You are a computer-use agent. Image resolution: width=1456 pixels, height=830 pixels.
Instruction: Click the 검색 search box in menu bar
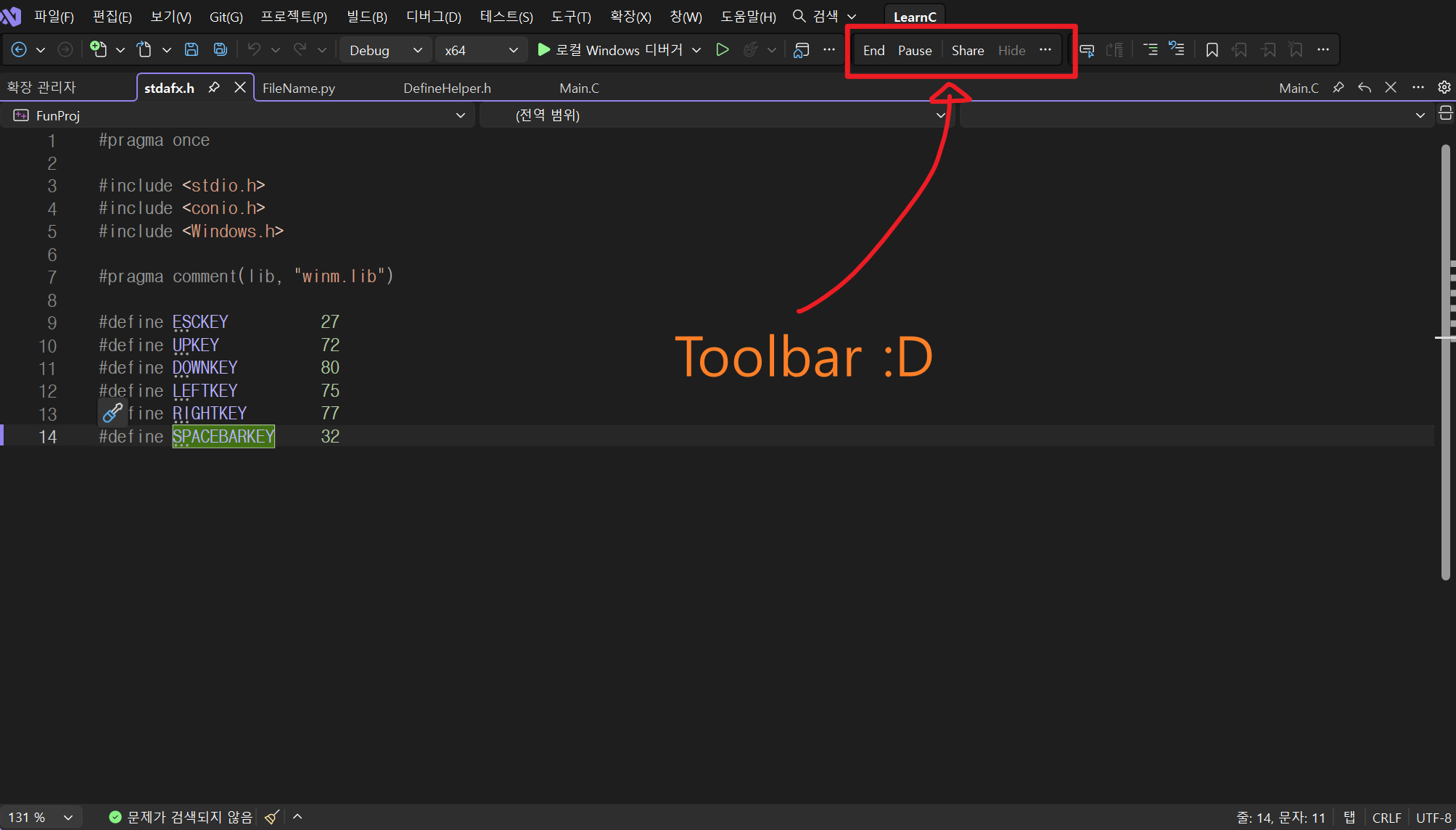tap(825, 16)
